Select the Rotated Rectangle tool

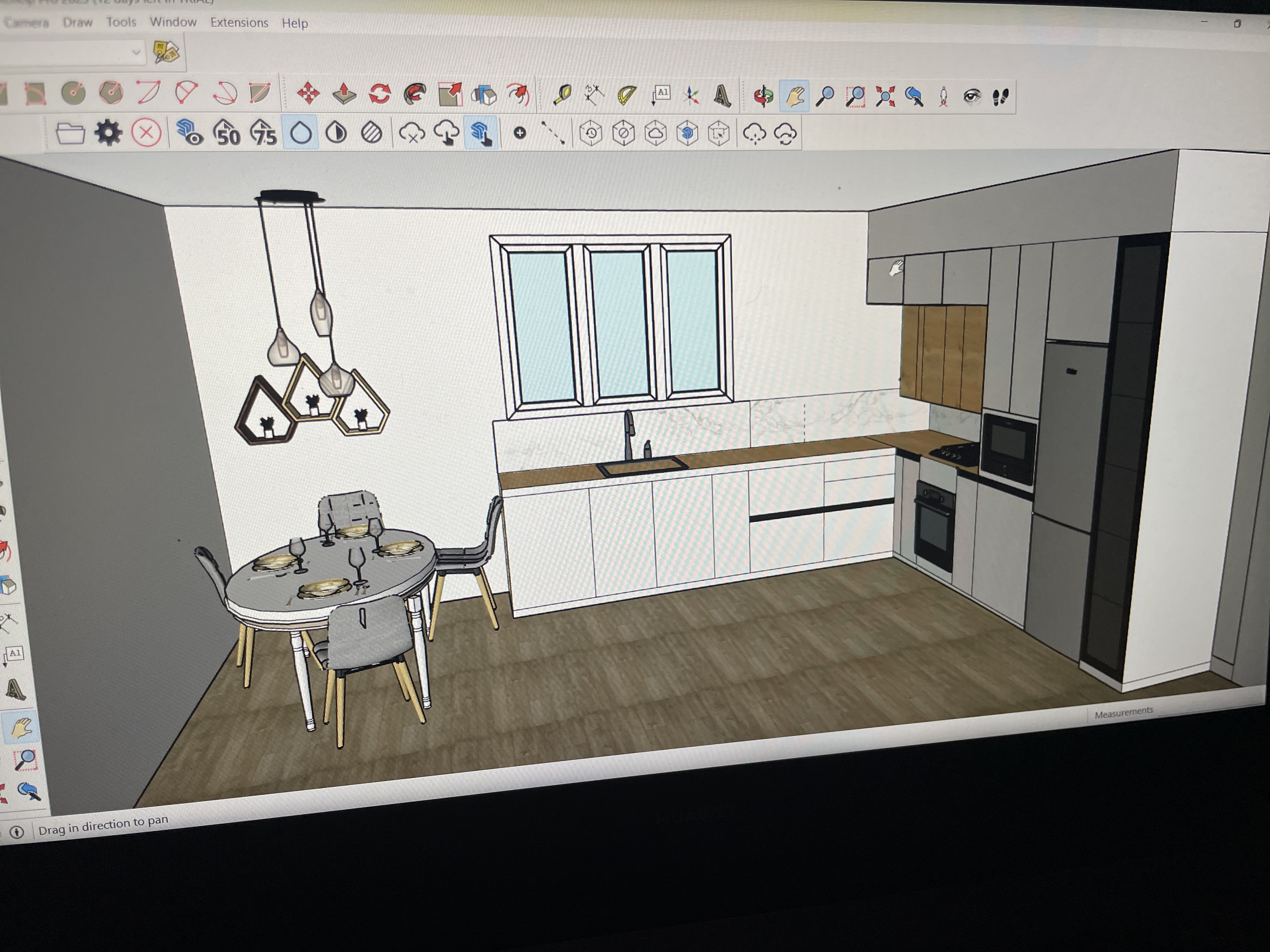click(x=36, y=93)
